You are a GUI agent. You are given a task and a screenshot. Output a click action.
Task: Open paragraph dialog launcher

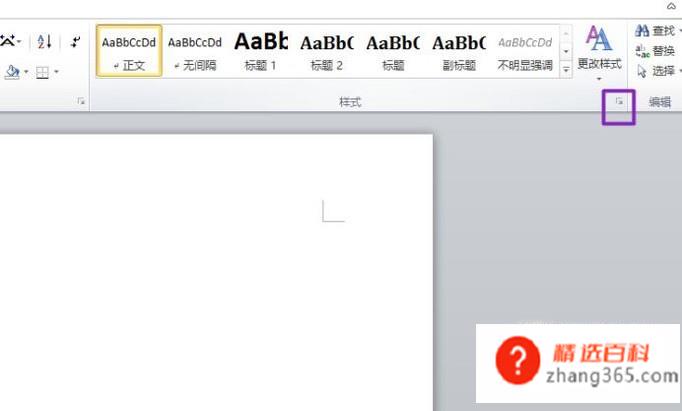[81, 101]
